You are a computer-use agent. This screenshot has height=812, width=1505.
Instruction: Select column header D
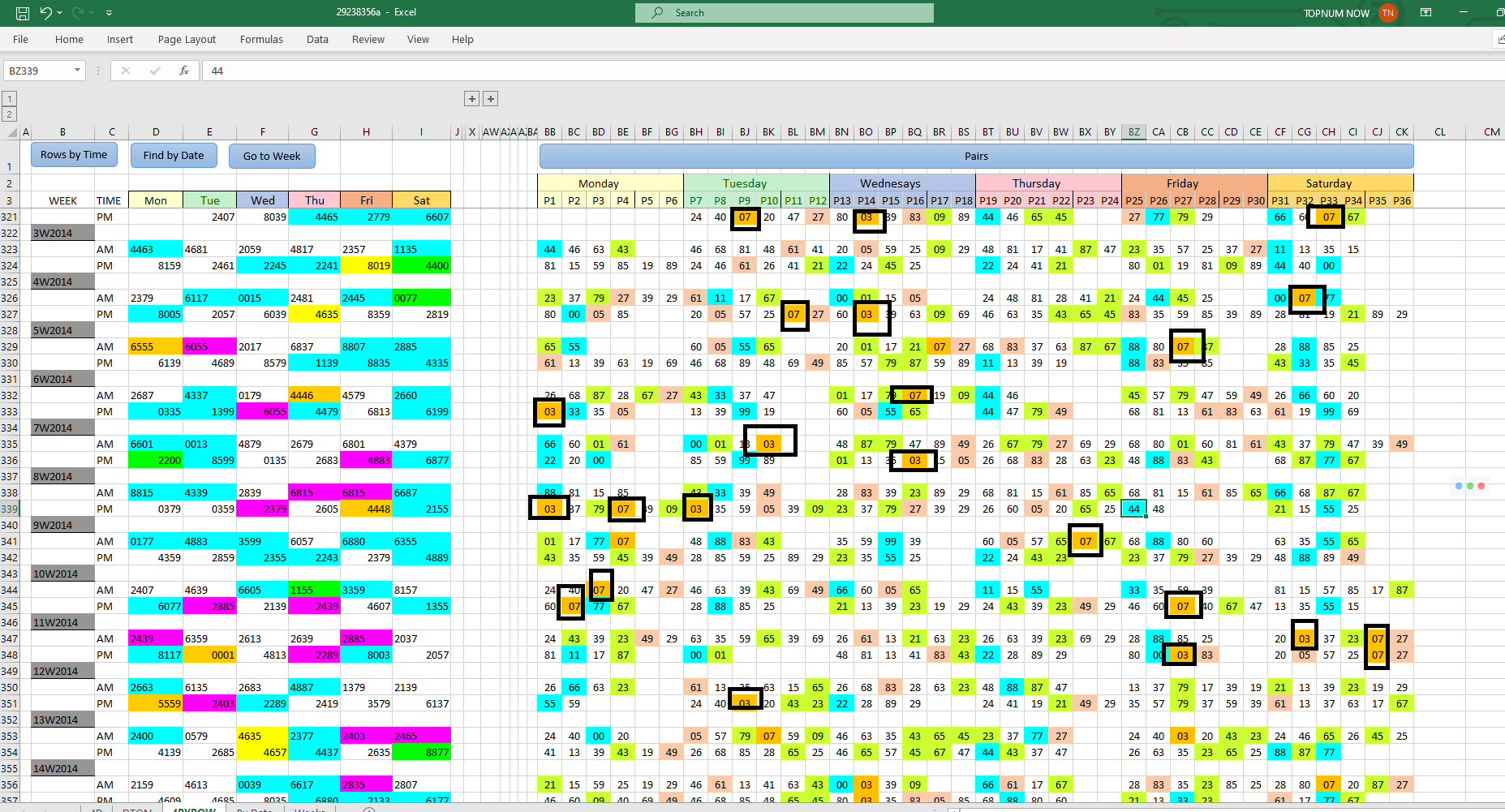tap(156, 132)
